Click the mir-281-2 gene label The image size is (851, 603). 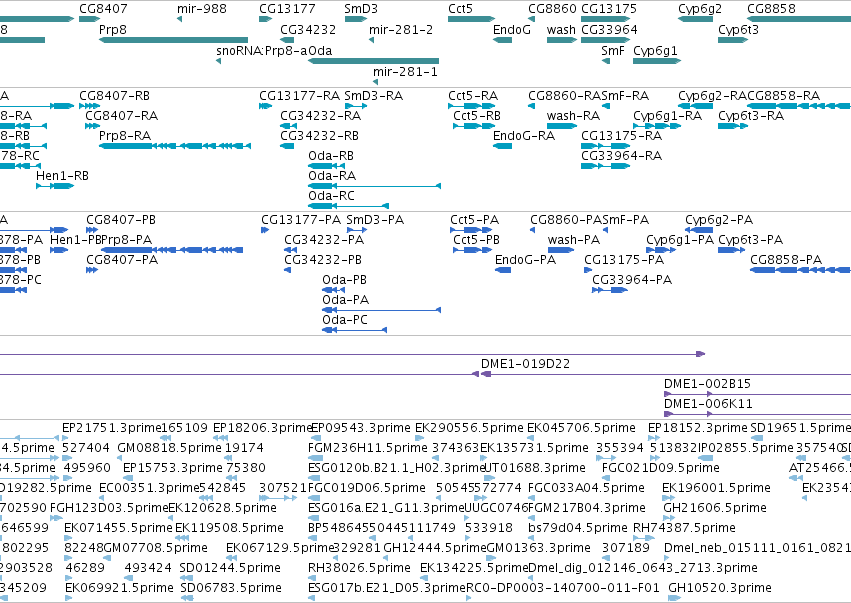tap(401, 30)
